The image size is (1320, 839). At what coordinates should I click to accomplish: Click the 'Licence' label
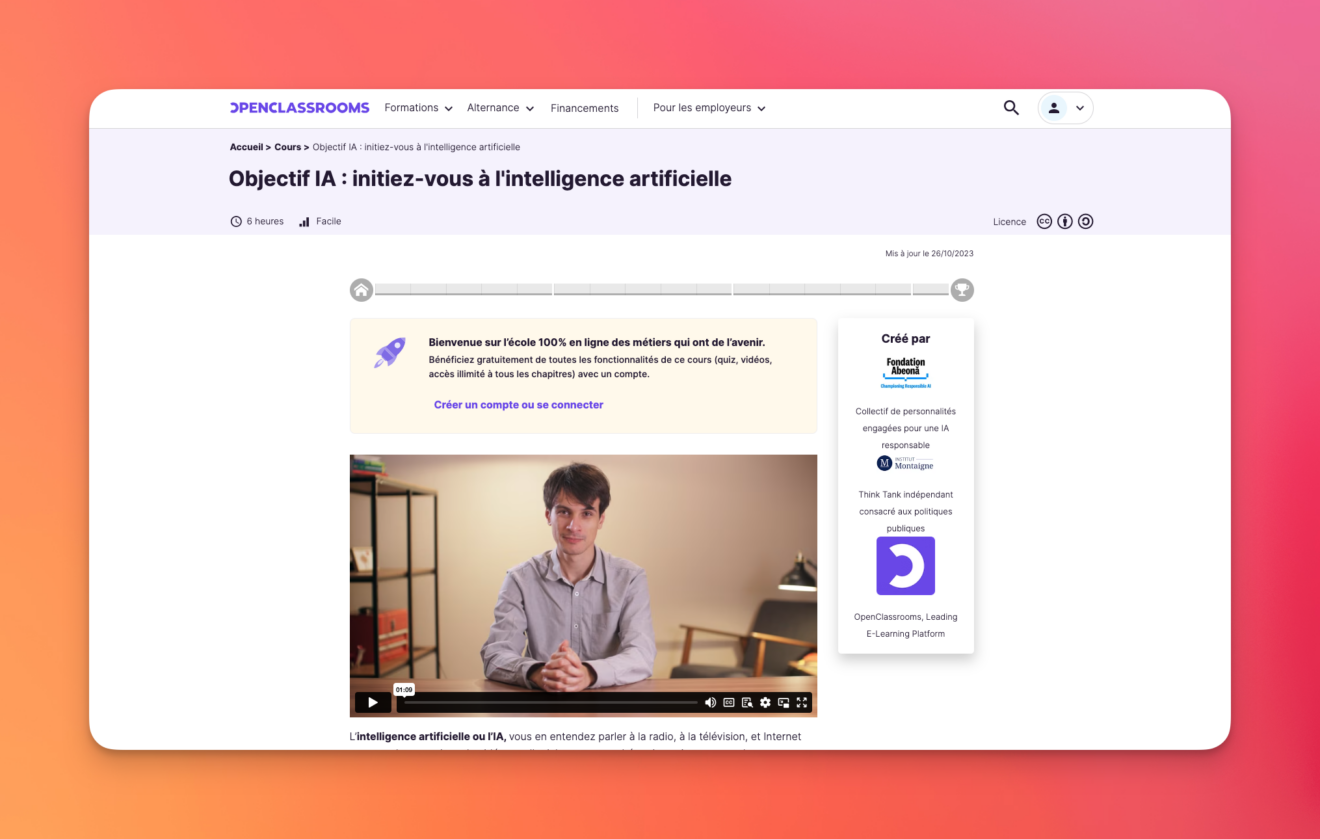pyautogui.click(x=1009, y=222)
